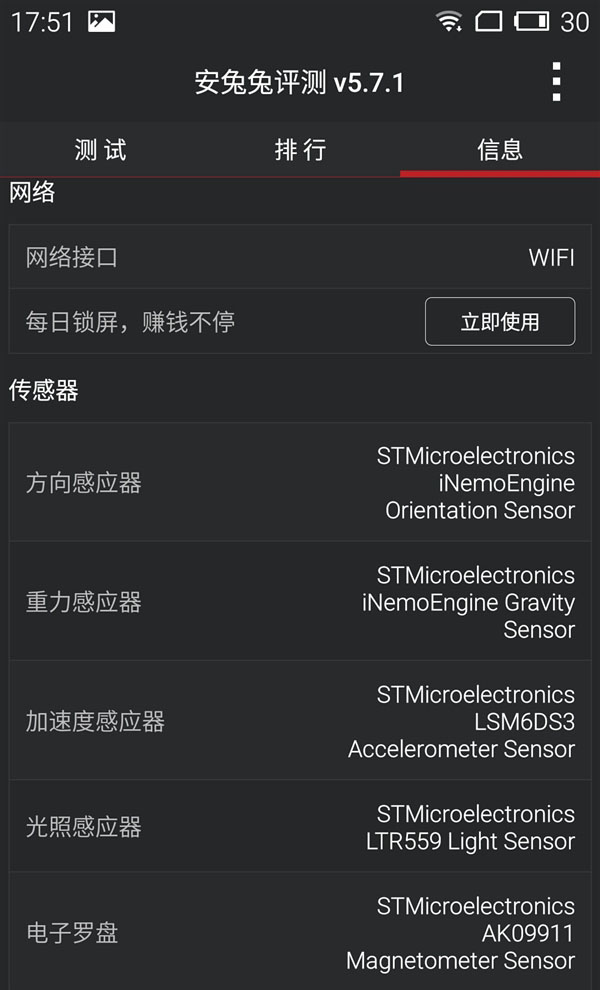600x990 pixels.
Task: Tap the 网络 section header
Action: point(32,193)
